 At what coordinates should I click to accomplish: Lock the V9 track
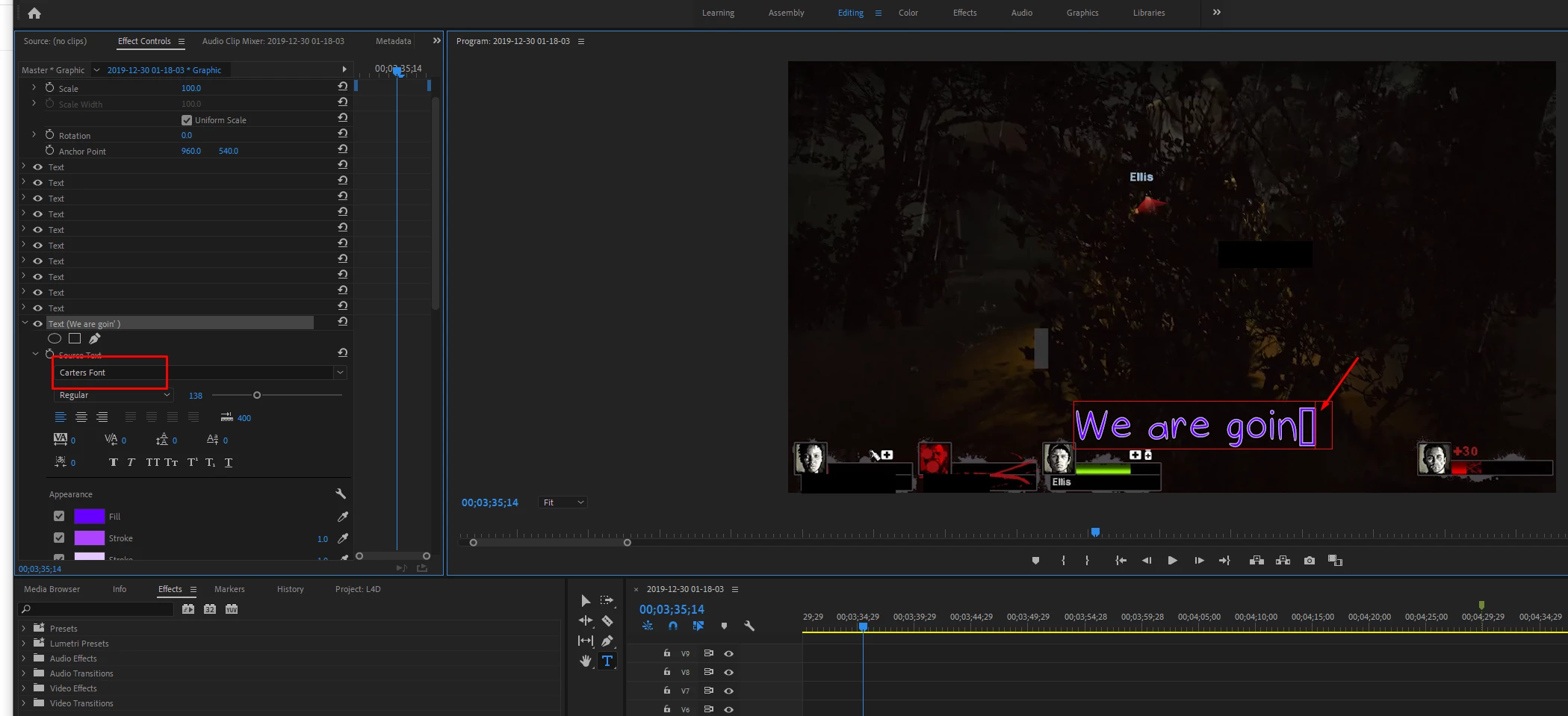pyautogui.click(x=667, y=653)
